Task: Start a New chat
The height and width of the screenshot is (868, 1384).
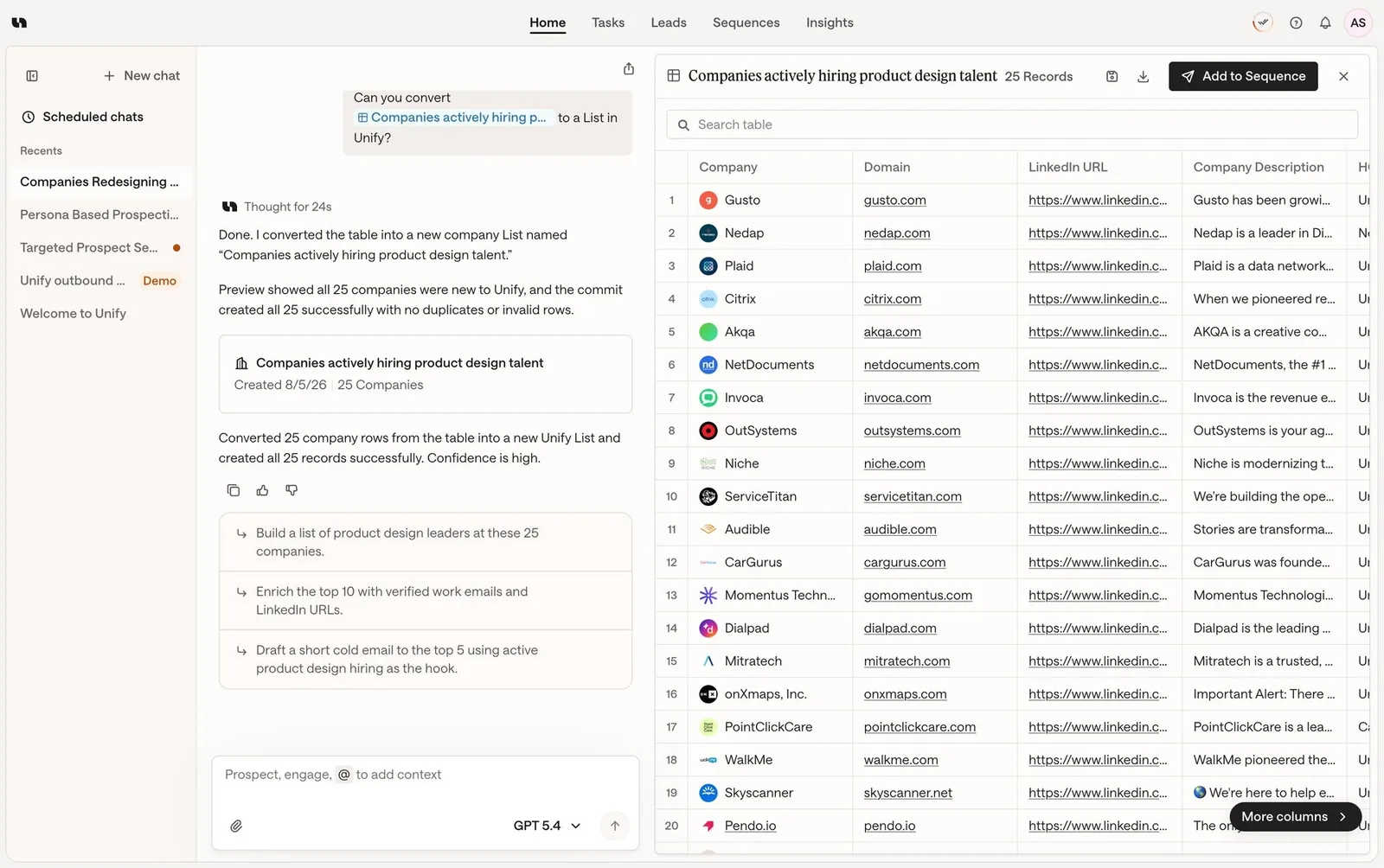Action: [142, 76]
